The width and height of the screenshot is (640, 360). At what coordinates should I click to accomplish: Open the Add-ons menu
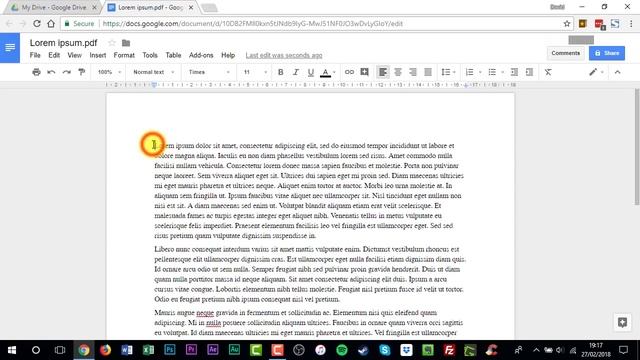point(201,55)
